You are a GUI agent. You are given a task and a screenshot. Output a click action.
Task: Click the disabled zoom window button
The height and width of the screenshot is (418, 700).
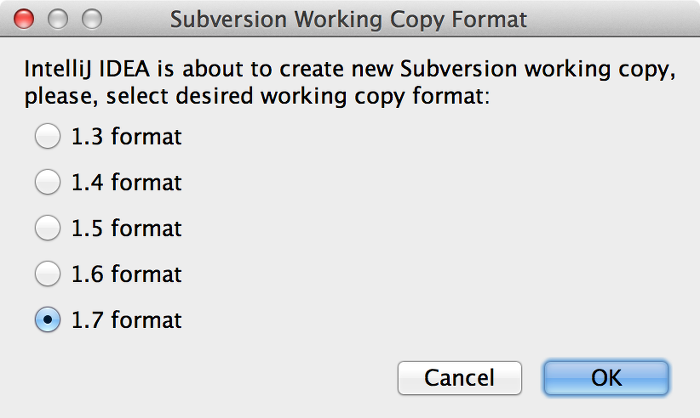92,19
